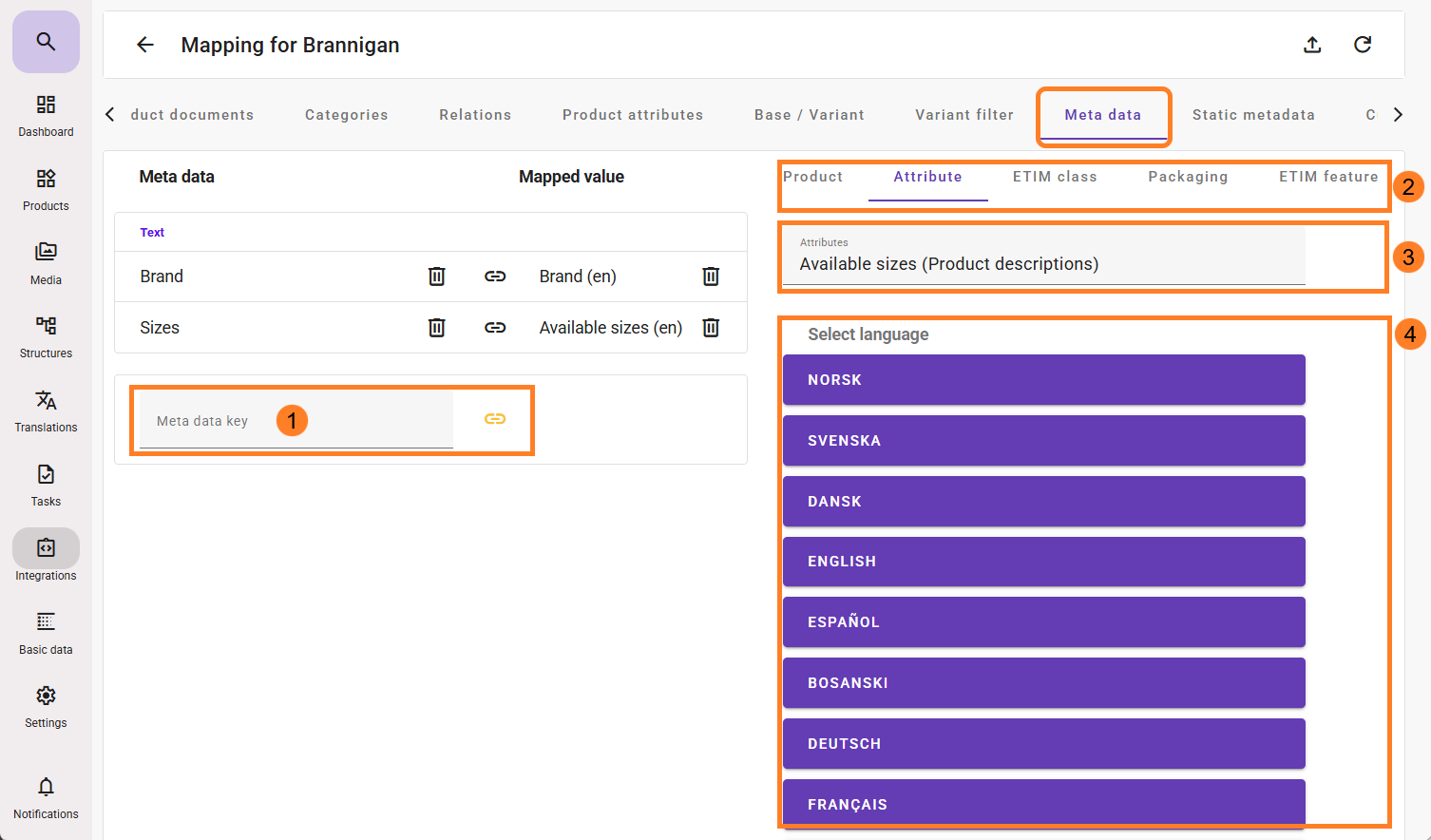This screenshot has width=1431, height=840.
Task: Choose the ENGLISH language button
Action: pos(1043,562)
